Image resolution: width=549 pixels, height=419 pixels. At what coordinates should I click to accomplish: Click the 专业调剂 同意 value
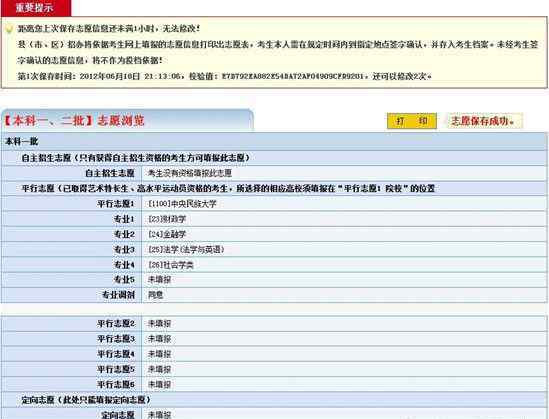pyautogui.click(x=155, y=295)
